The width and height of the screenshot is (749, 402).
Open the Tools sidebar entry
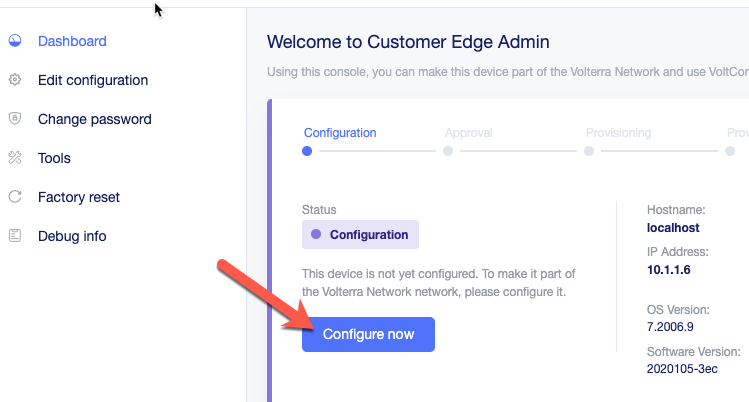point(54,158)
